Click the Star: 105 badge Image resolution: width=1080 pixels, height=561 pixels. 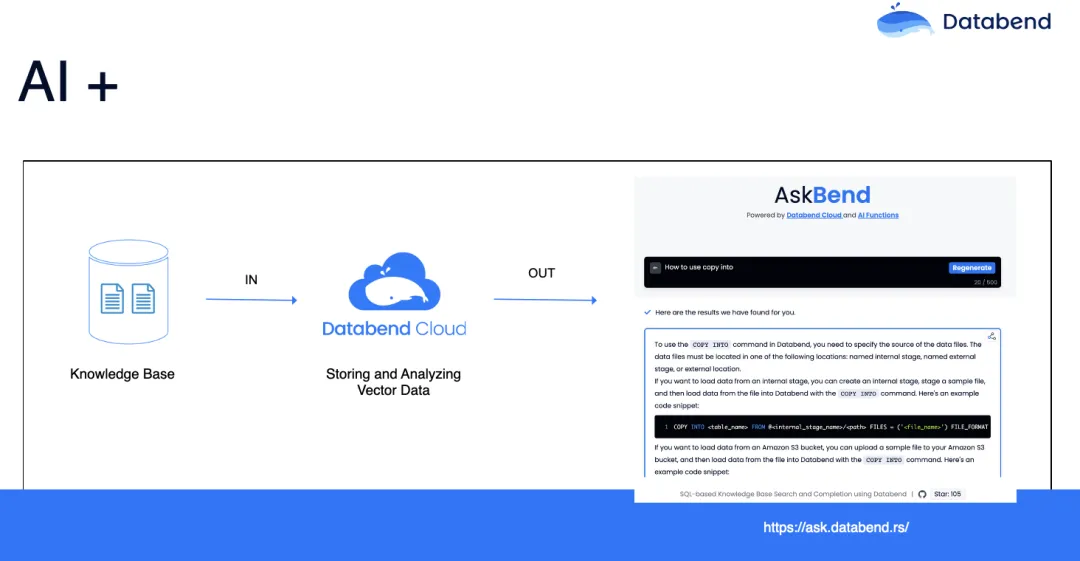947,494
